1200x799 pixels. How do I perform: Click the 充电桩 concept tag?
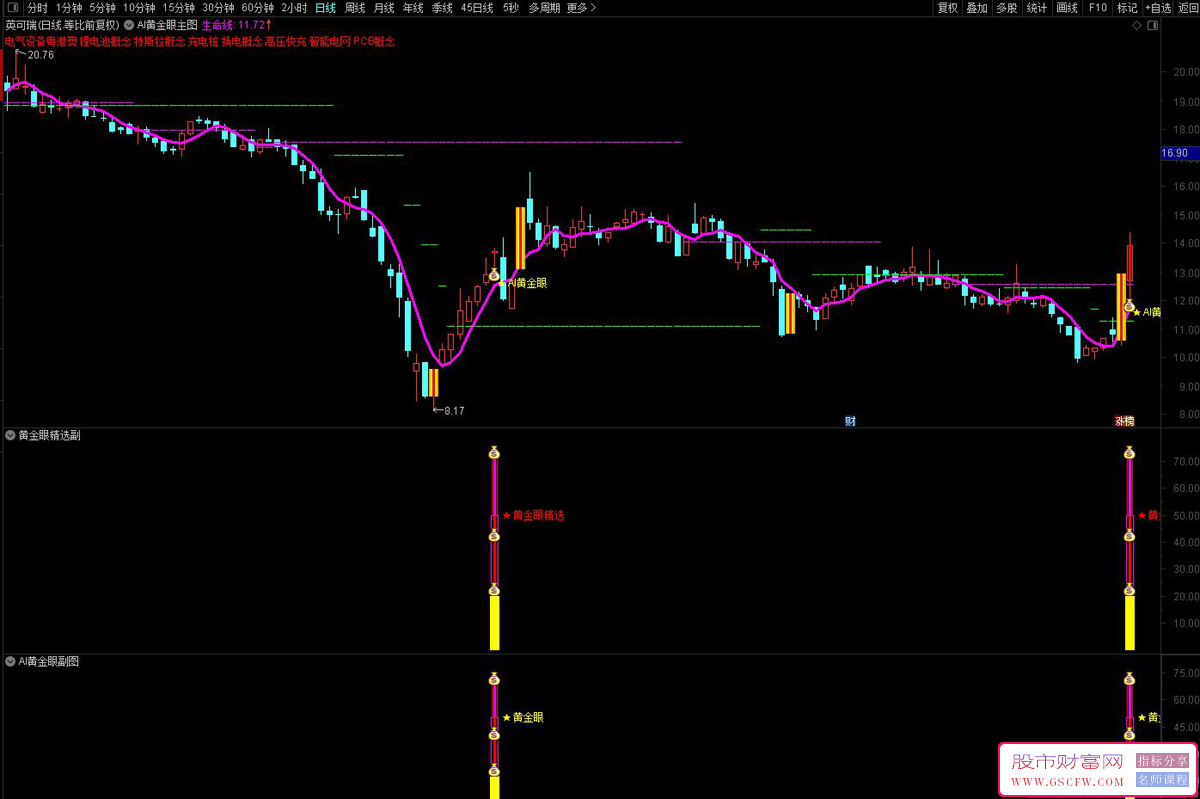203,42
